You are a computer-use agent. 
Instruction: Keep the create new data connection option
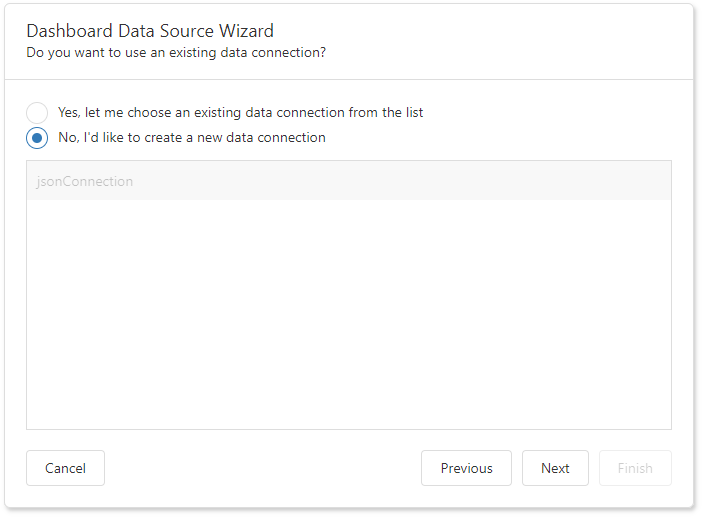(x=37, y=138)
